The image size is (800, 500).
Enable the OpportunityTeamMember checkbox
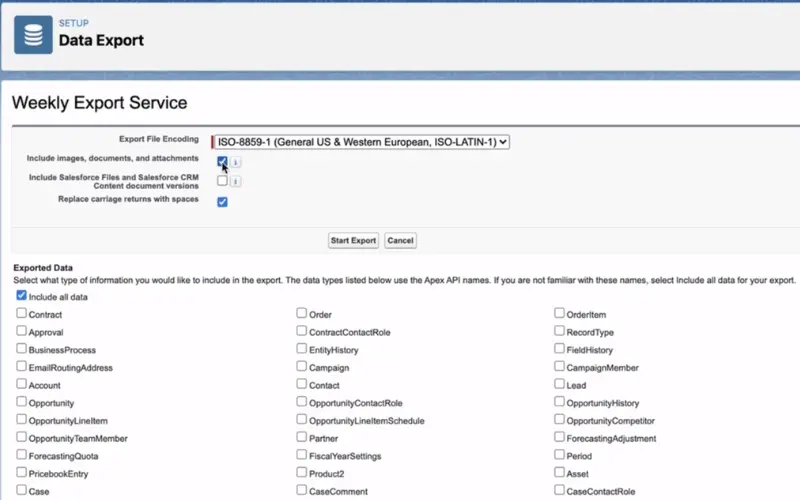pos(21,437)
